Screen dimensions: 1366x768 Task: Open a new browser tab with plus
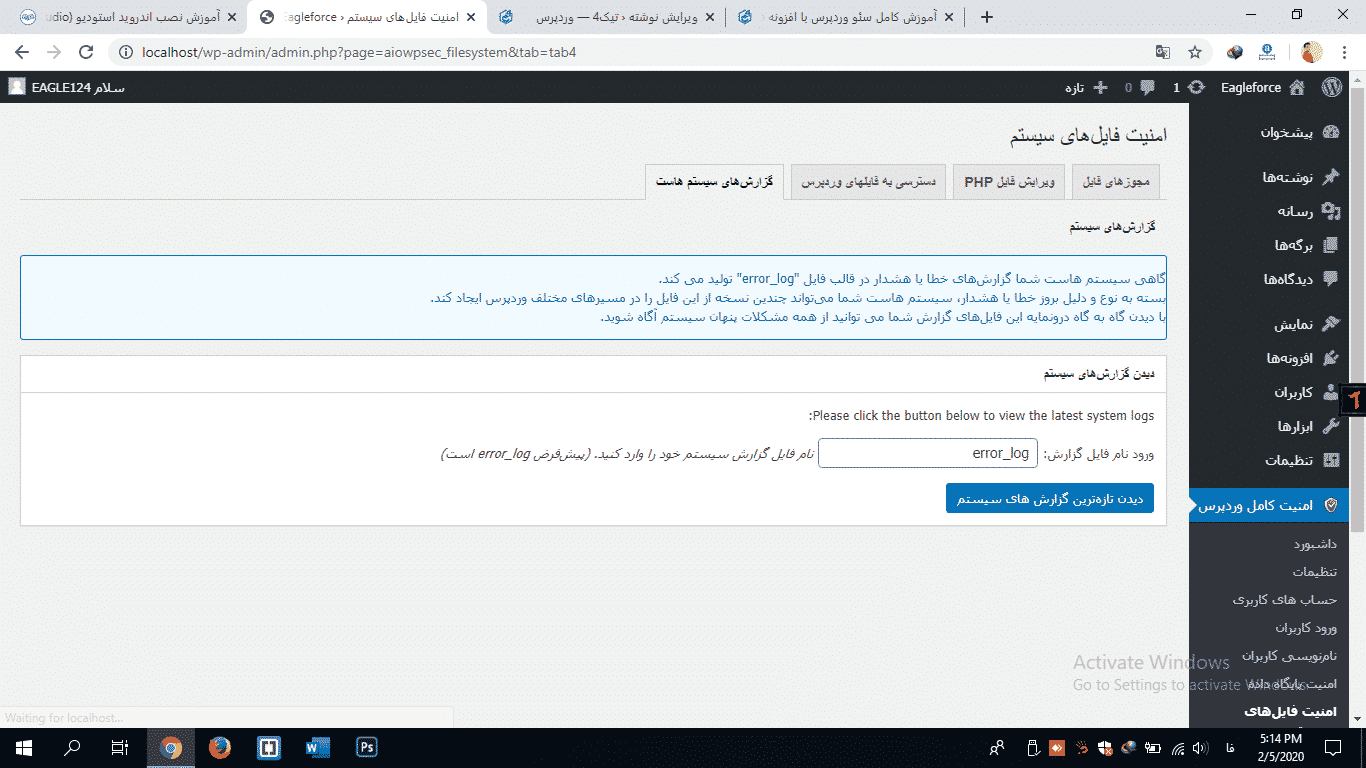click(987, 17)
